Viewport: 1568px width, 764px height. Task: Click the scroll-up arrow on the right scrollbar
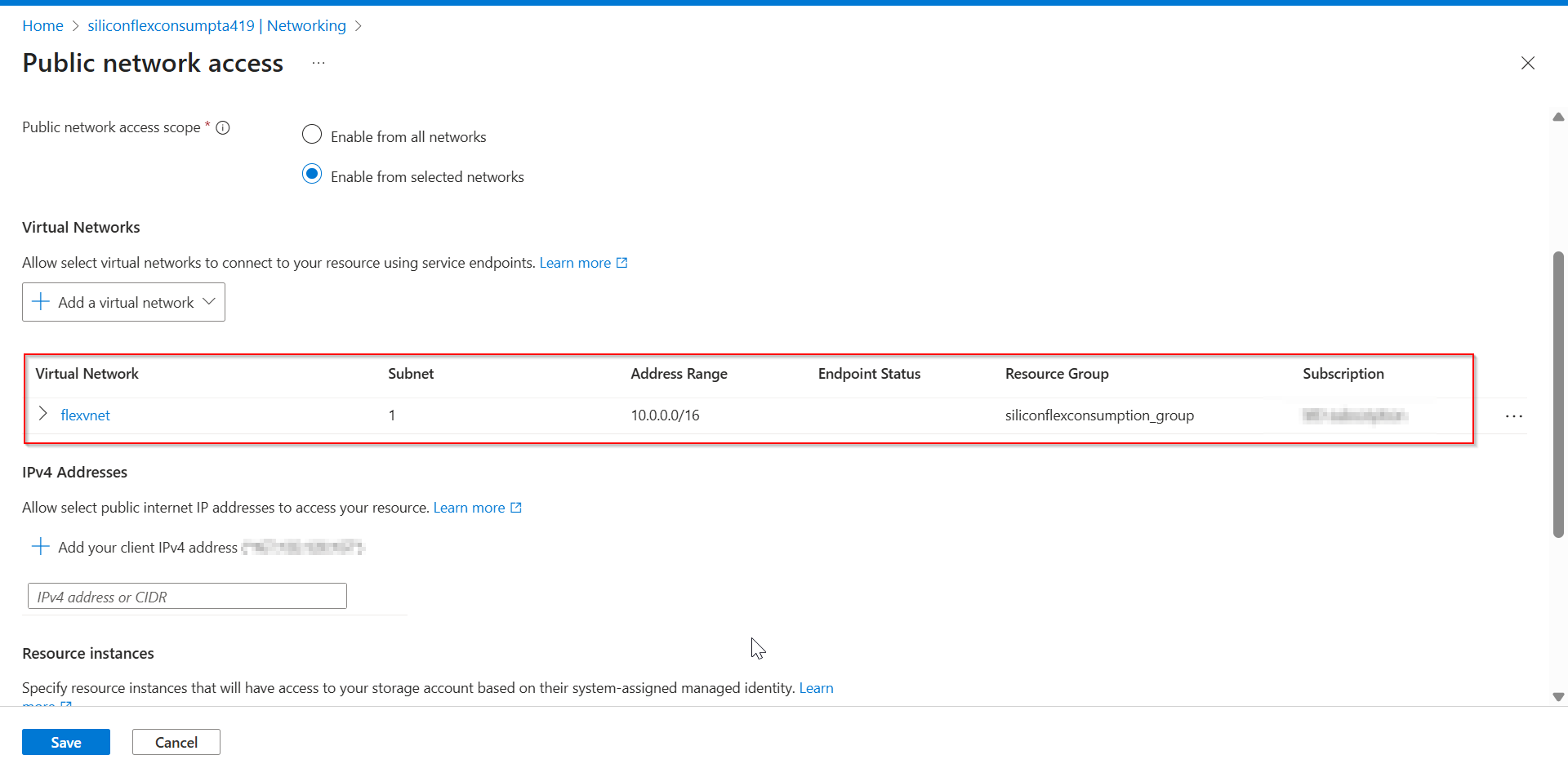[1559, 117]
